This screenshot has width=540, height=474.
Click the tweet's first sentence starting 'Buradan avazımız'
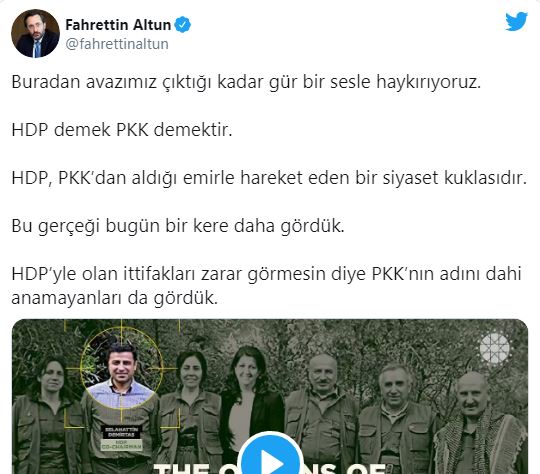(x=246, y=83)
